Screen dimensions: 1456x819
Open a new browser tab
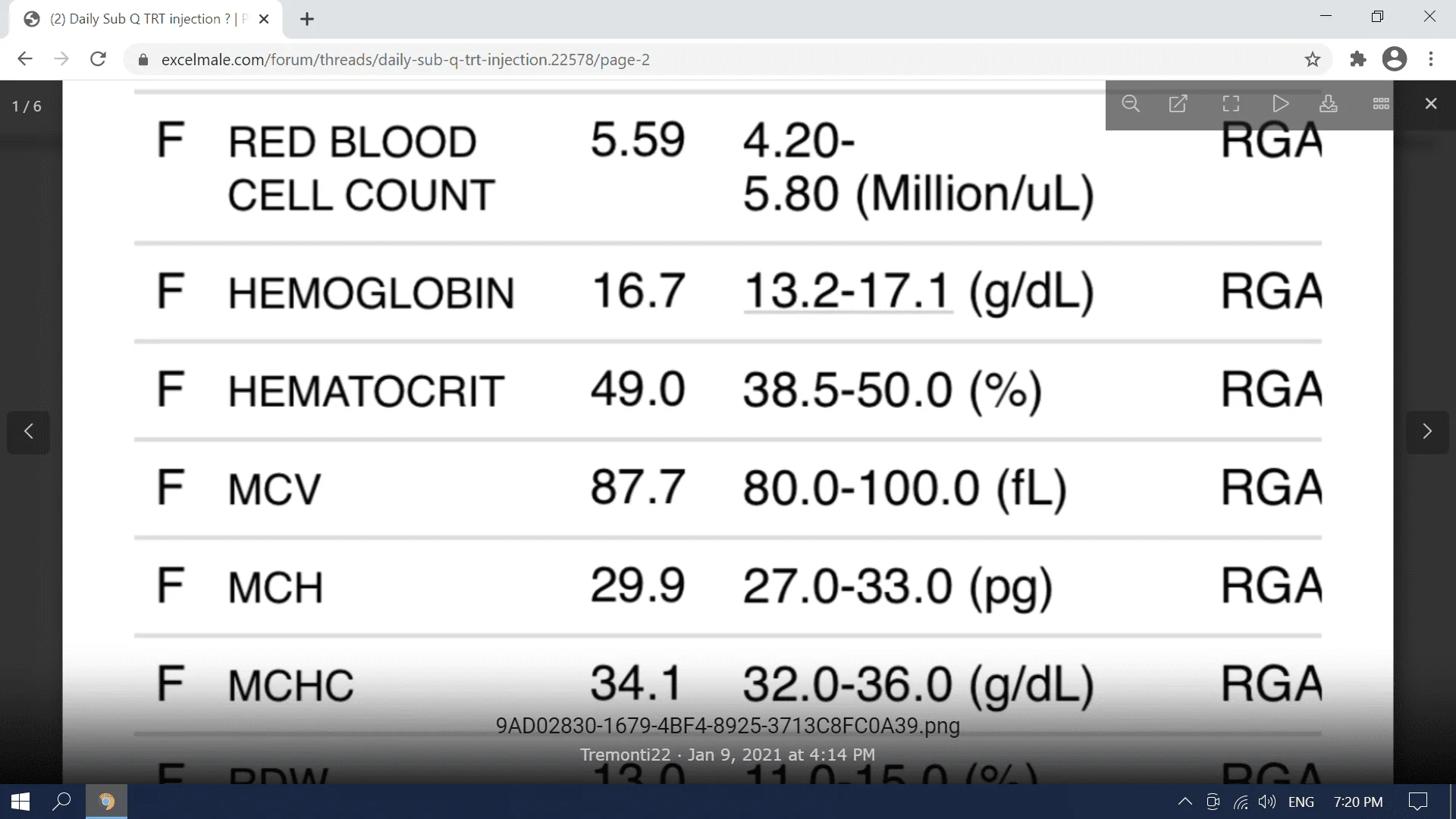pyautogui.click(x=307, y=19)
